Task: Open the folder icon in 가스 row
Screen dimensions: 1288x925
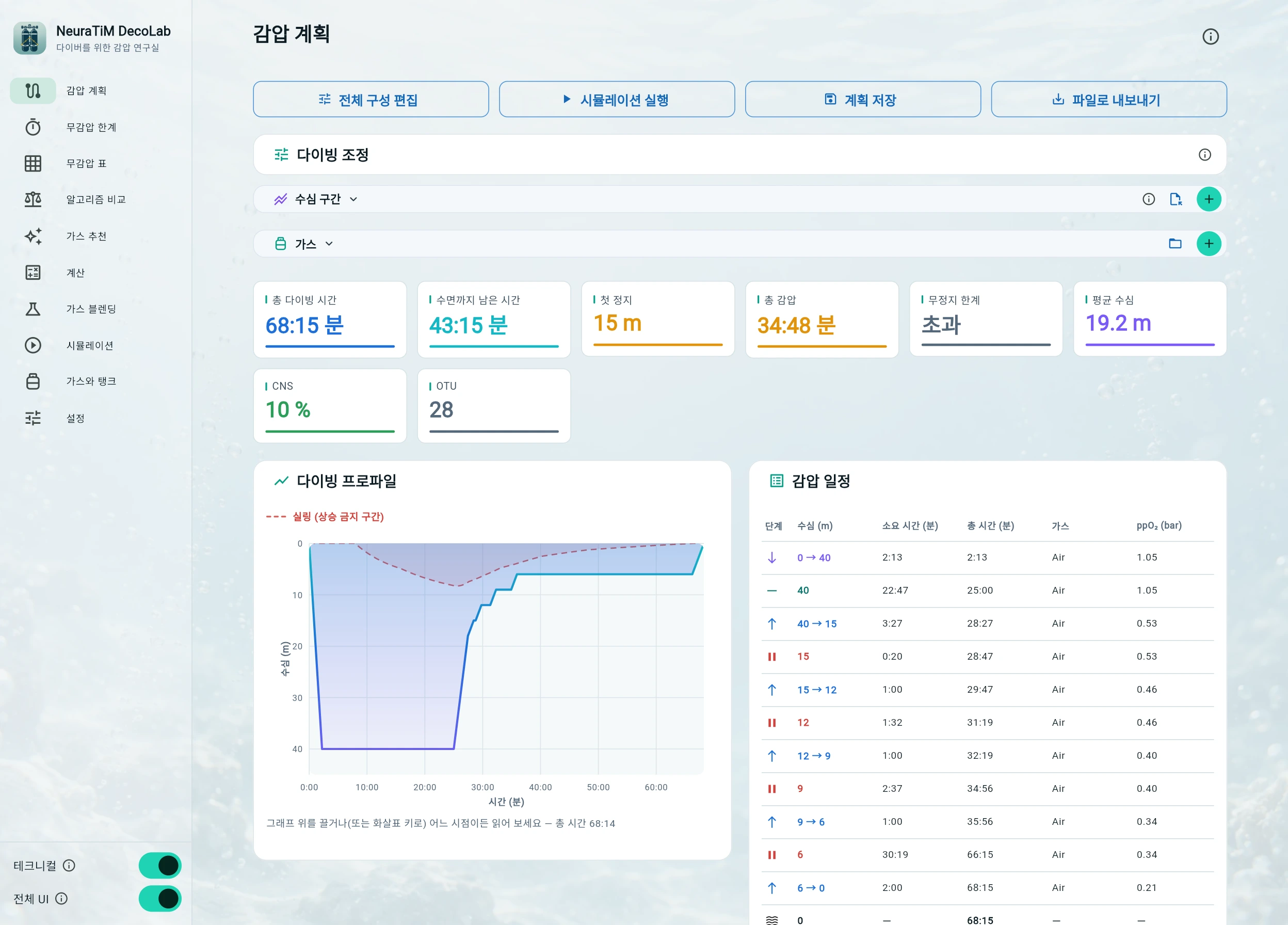Action: click(1175, 244)
